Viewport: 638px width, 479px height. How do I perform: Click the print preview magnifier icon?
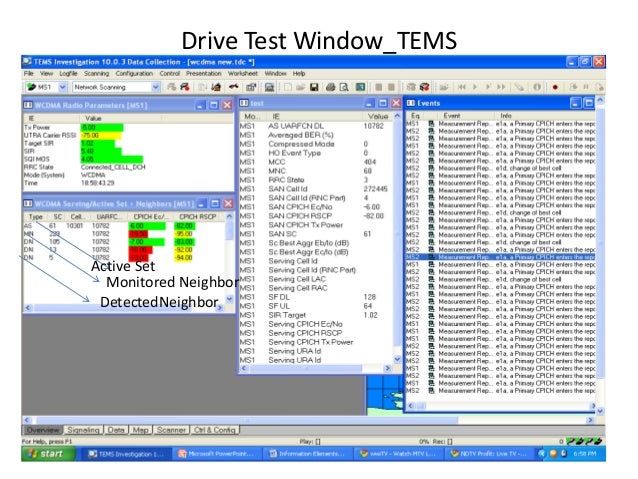(x=344, y=87)
